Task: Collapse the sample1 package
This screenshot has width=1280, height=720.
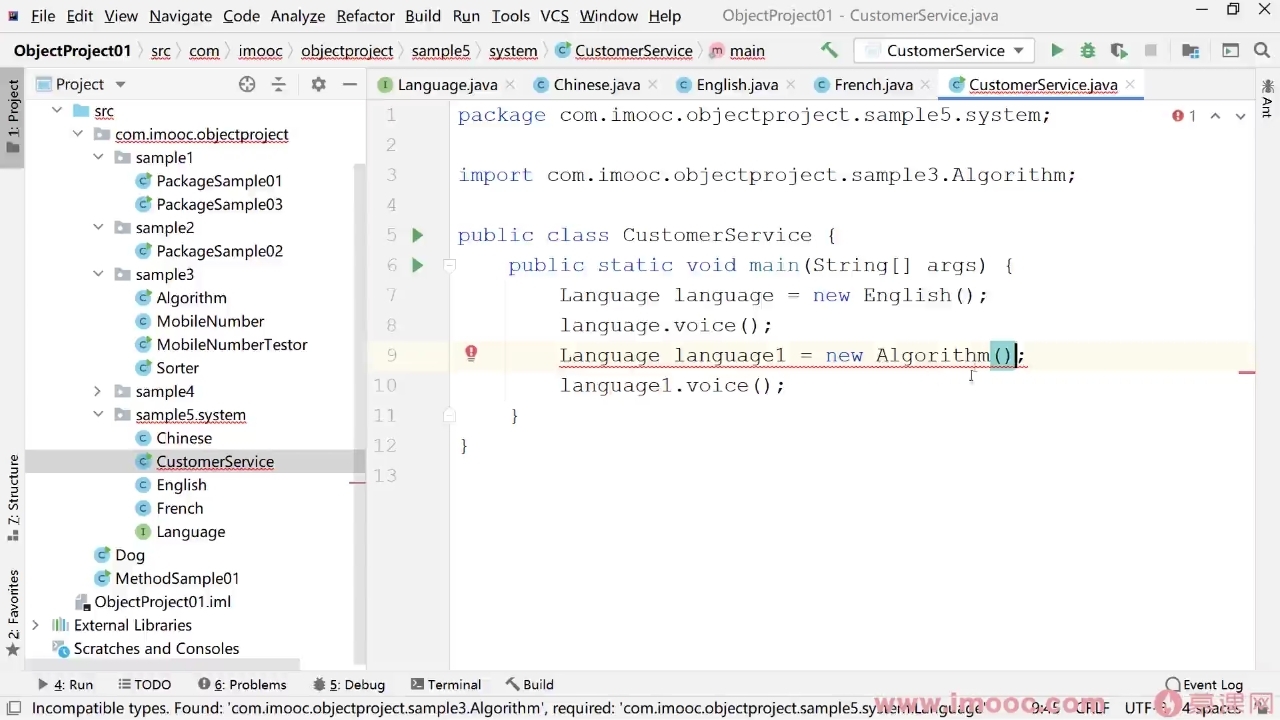Action: pyautogui.click(x=98, y=157)
